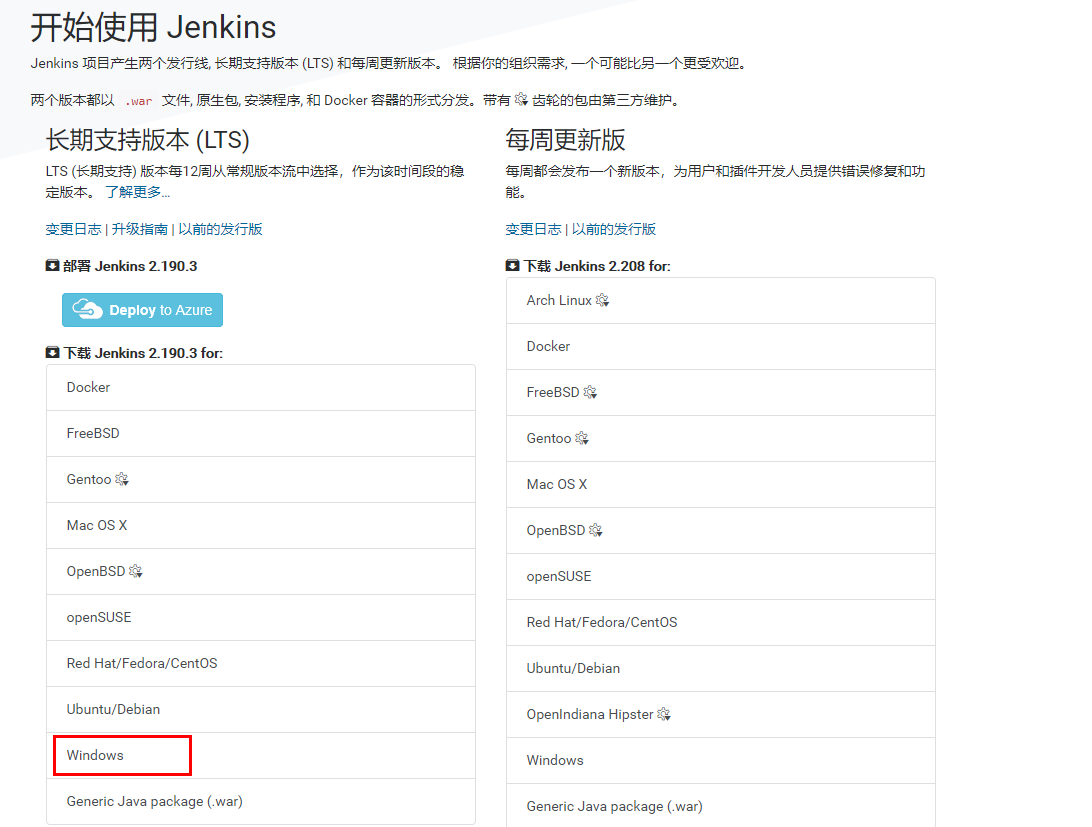1092x827 pixels.
Task: Open weekly 以前的发行版 link
Action: (614, 229)
